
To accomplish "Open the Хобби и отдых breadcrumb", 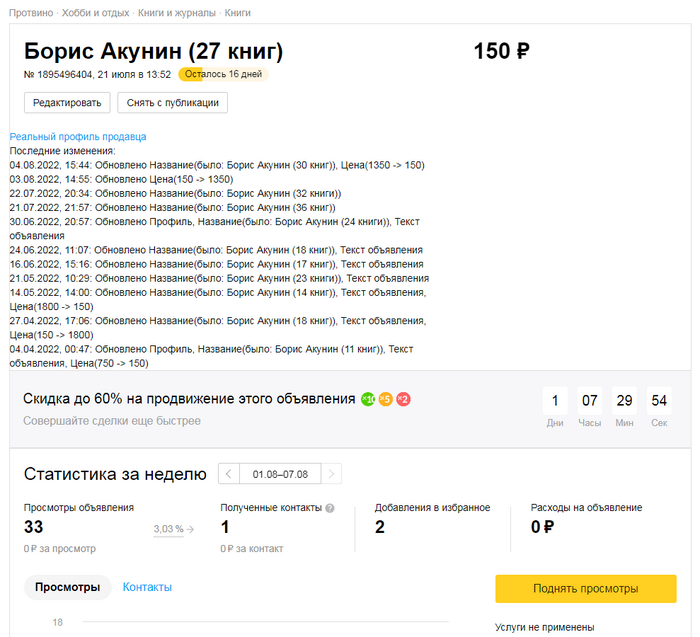I will pyautogui.click(x=95, y=13).
